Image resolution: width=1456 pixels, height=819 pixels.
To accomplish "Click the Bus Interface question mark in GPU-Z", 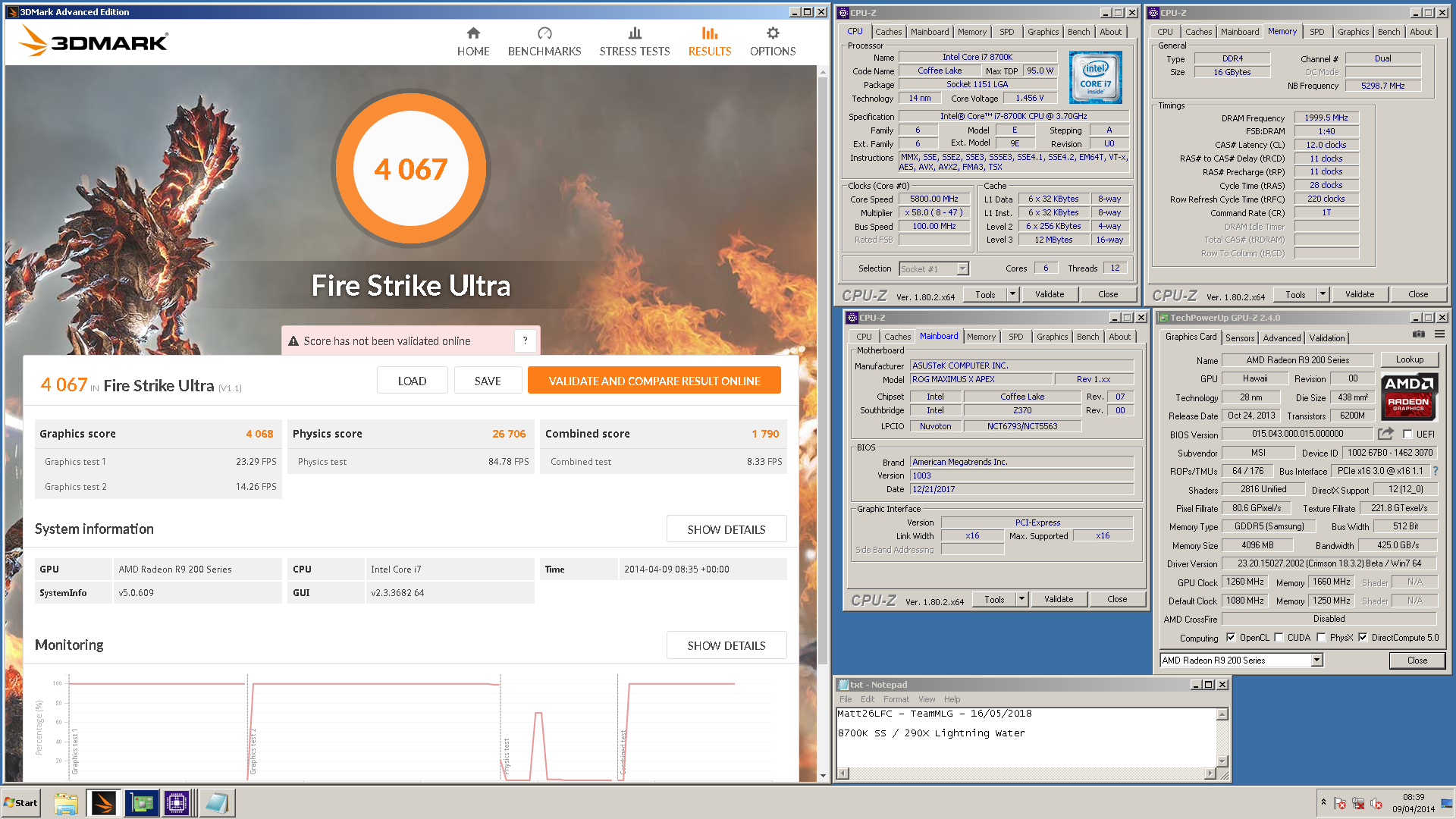I will tap(1436, 471).
